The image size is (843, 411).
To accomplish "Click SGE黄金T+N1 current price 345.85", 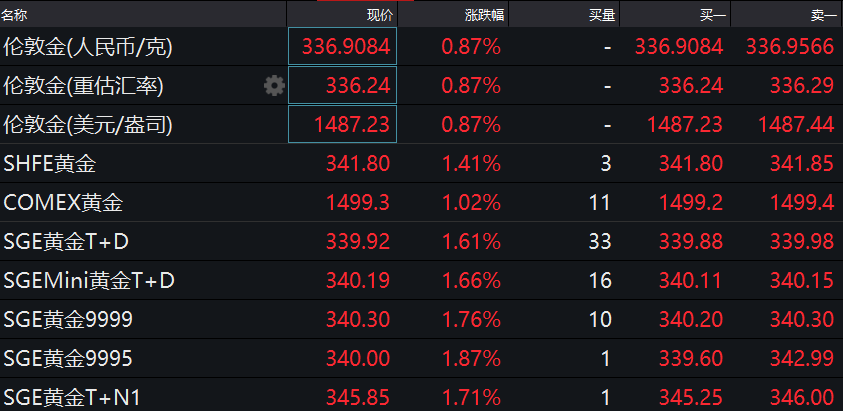I will click(x=358, y=398).
